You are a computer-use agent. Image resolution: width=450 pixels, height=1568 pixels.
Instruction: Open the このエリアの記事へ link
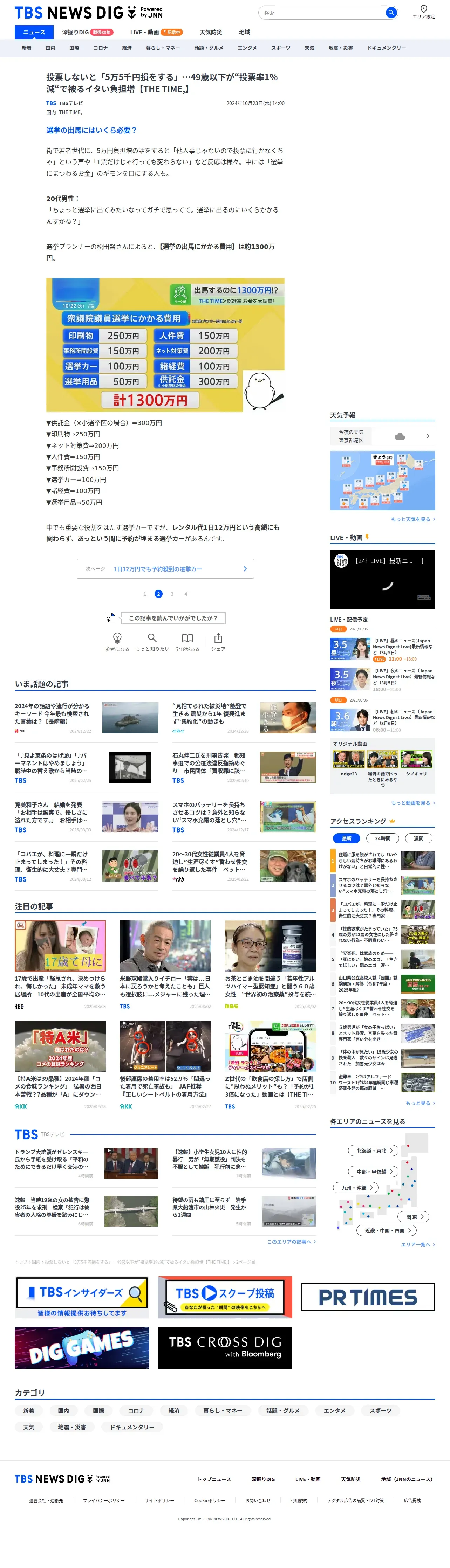291,1241
